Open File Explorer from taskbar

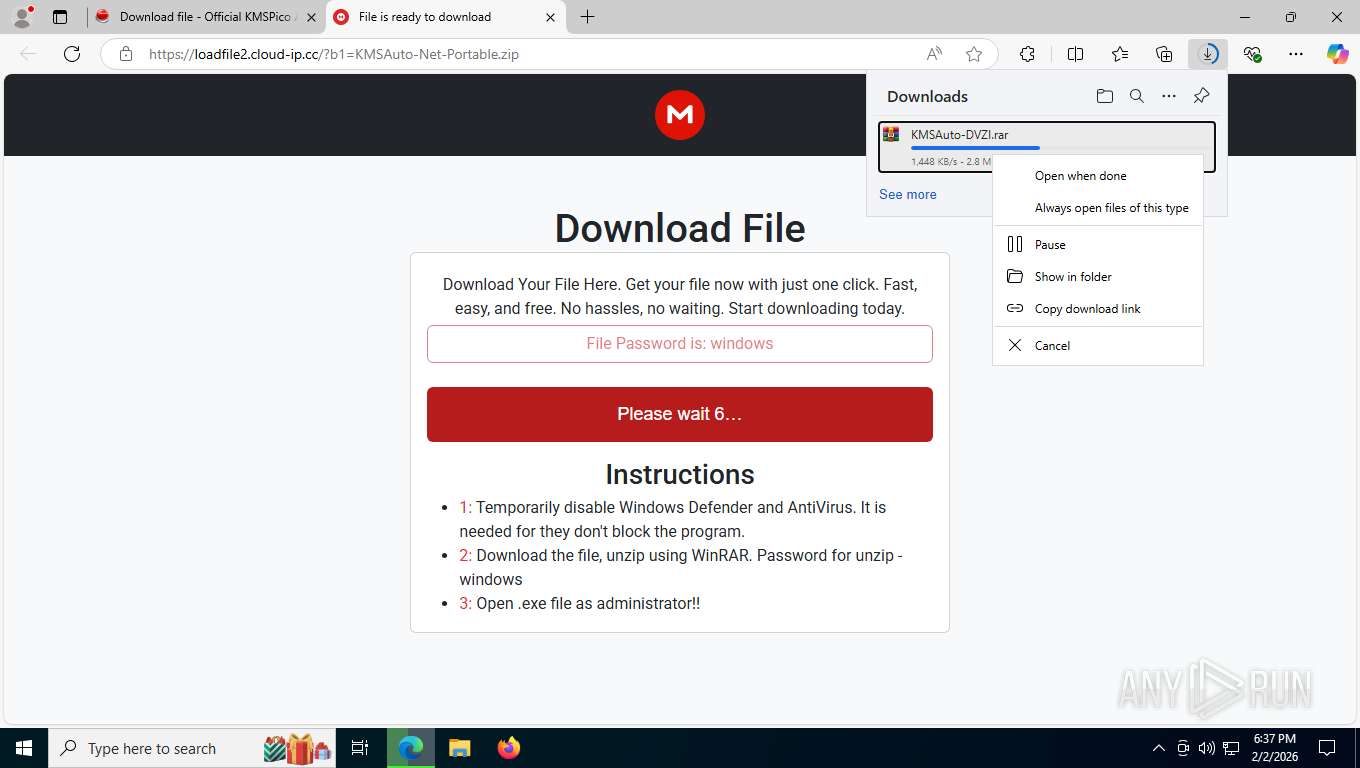tap(459, 748)
